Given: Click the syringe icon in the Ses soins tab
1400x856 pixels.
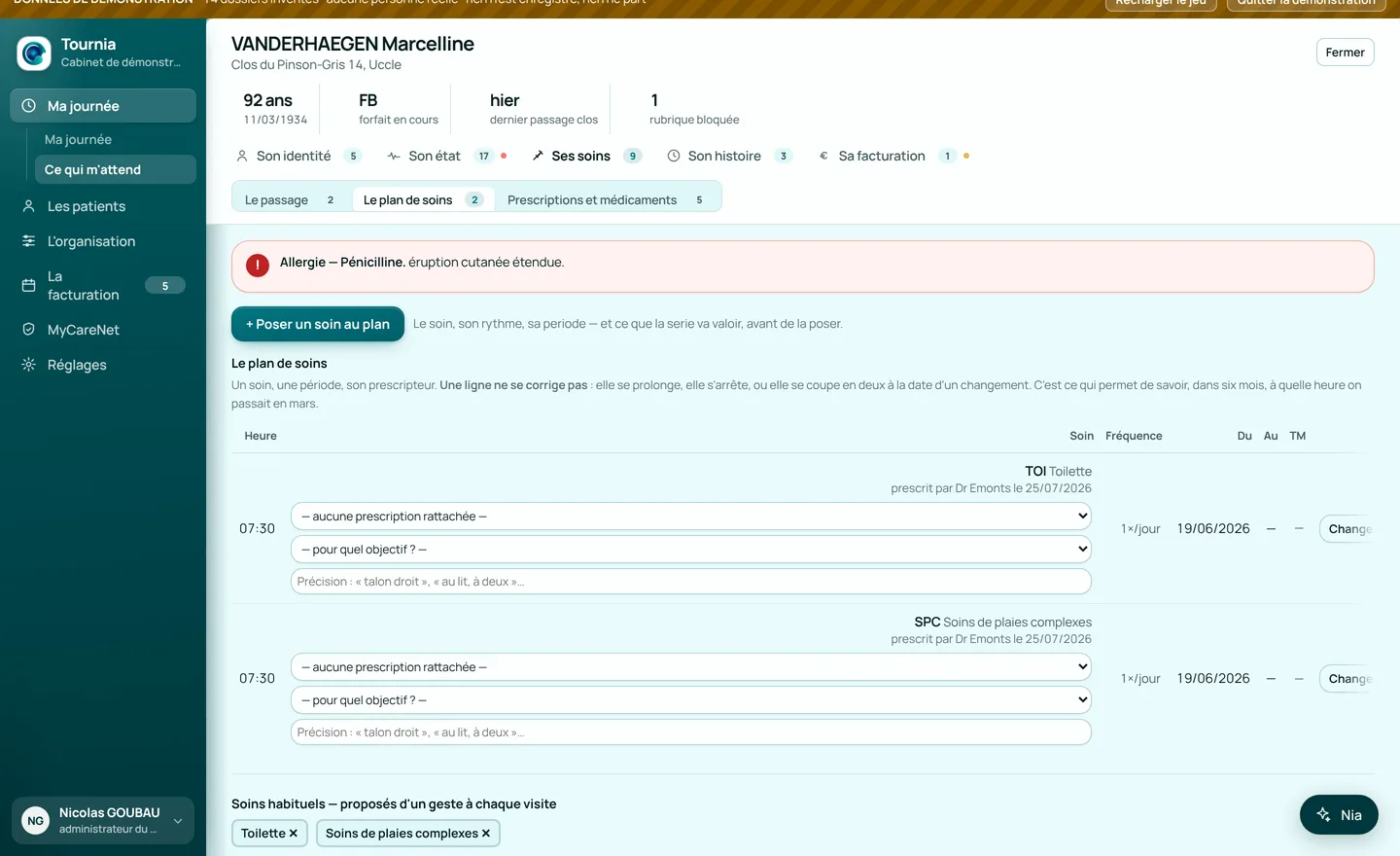Looking at the screenshot, I should coord(538,156).
